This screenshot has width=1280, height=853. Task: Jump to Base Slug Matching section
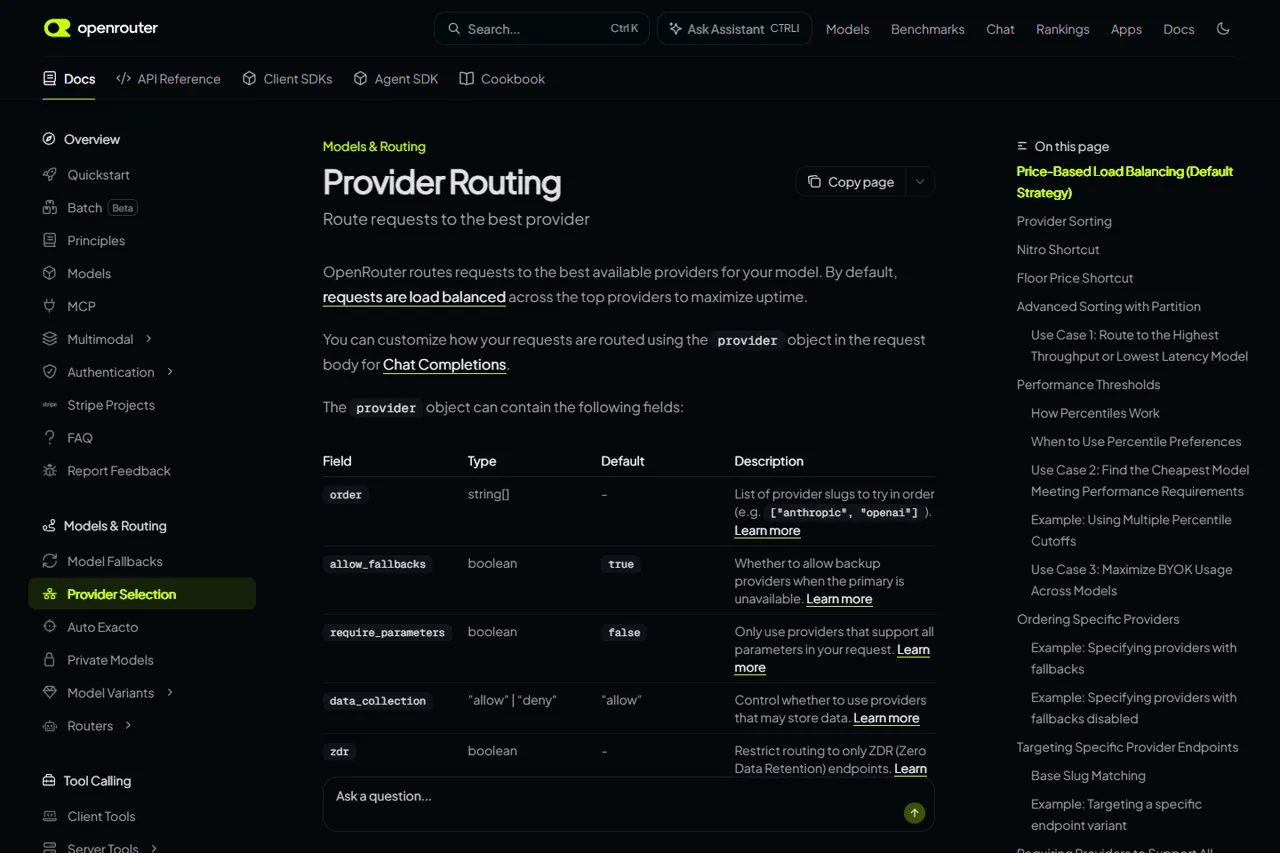[x=1088, y=776]
